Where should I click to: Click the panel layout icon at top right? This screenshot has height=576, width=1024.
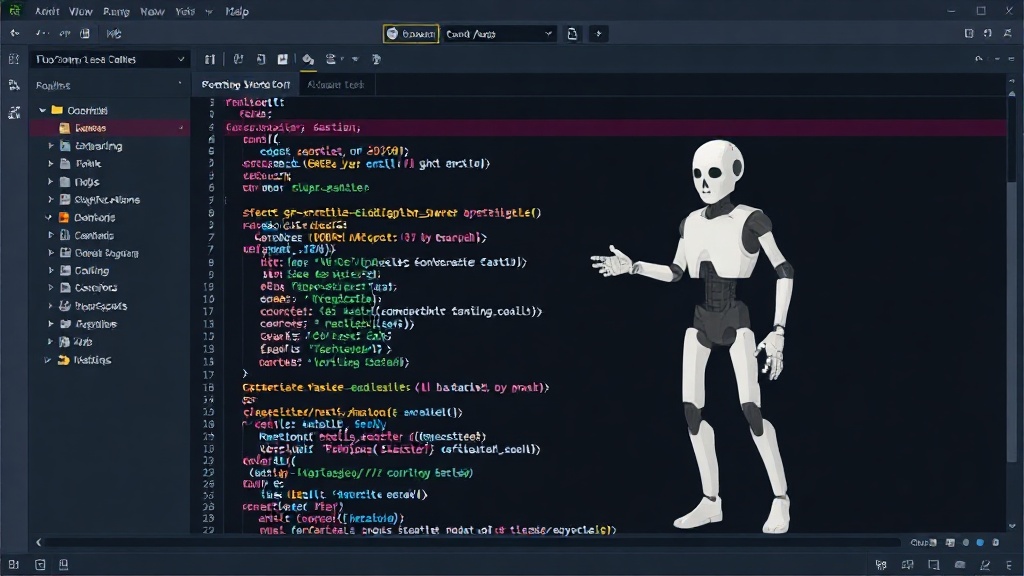(969, 33)
